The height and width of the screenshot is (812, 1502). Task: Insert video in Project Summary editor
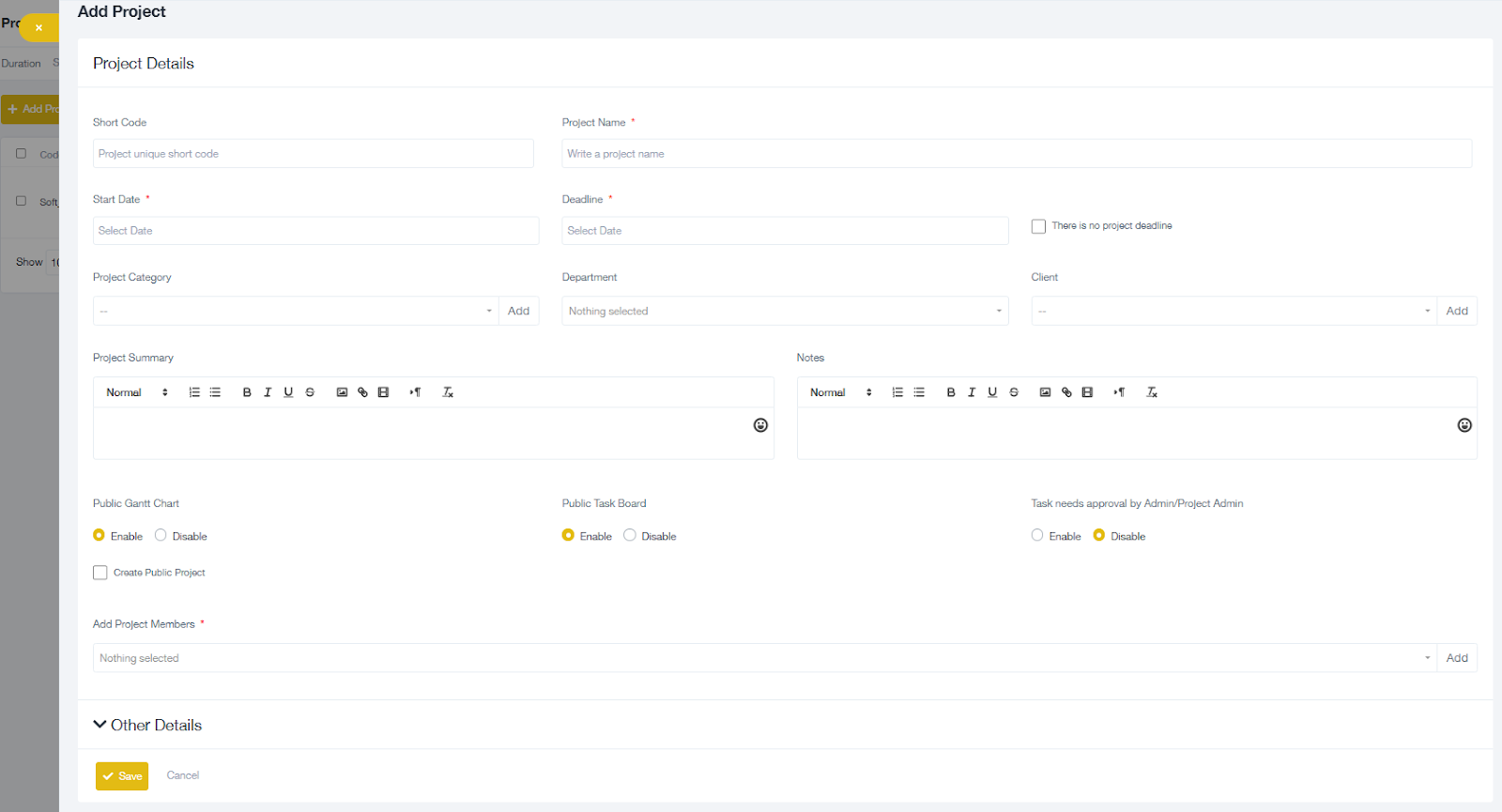(x=383, y=392)
